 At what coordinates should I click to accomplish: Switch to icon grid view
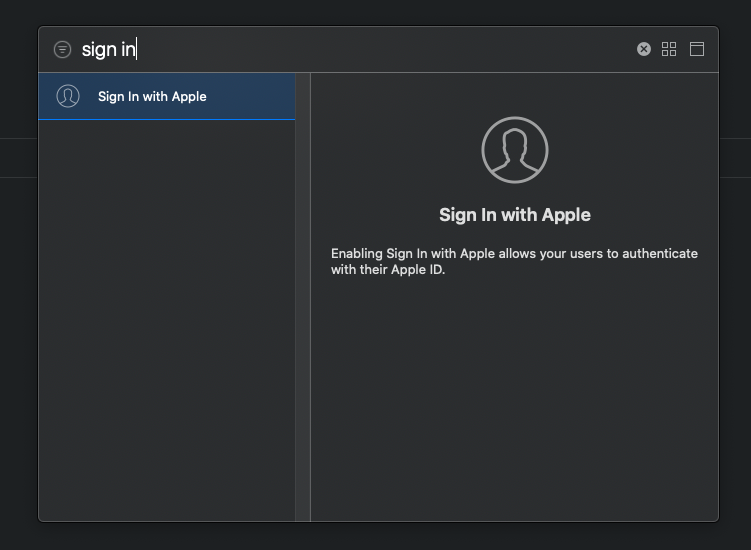pos(669,49)
